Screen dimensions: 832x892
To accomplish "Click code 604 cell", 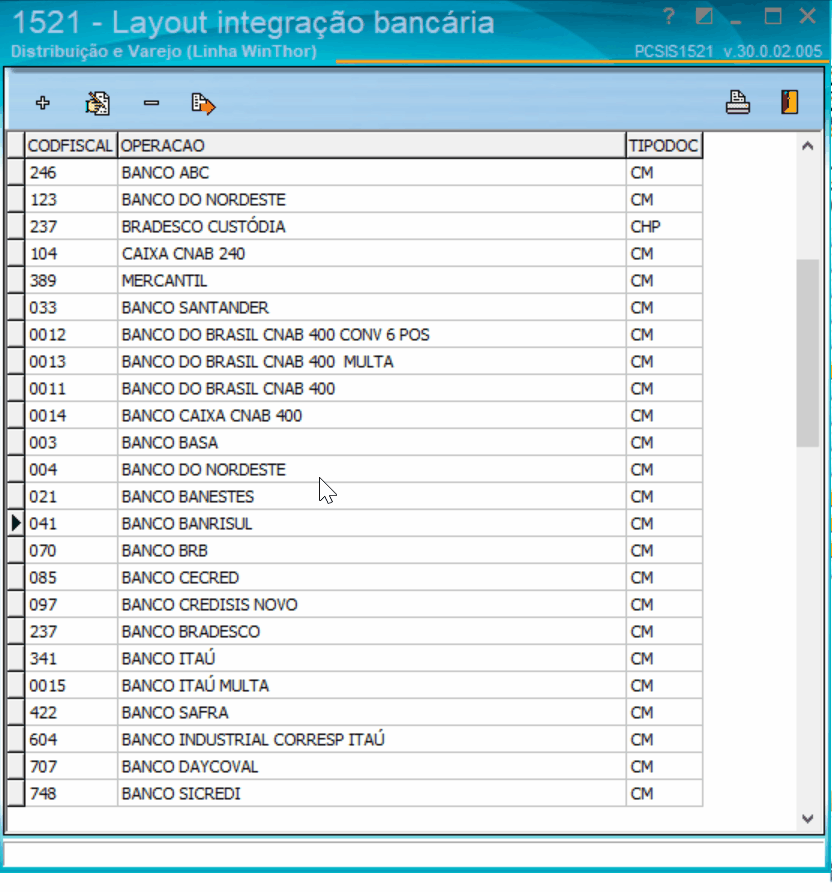I will click(71, 740).
